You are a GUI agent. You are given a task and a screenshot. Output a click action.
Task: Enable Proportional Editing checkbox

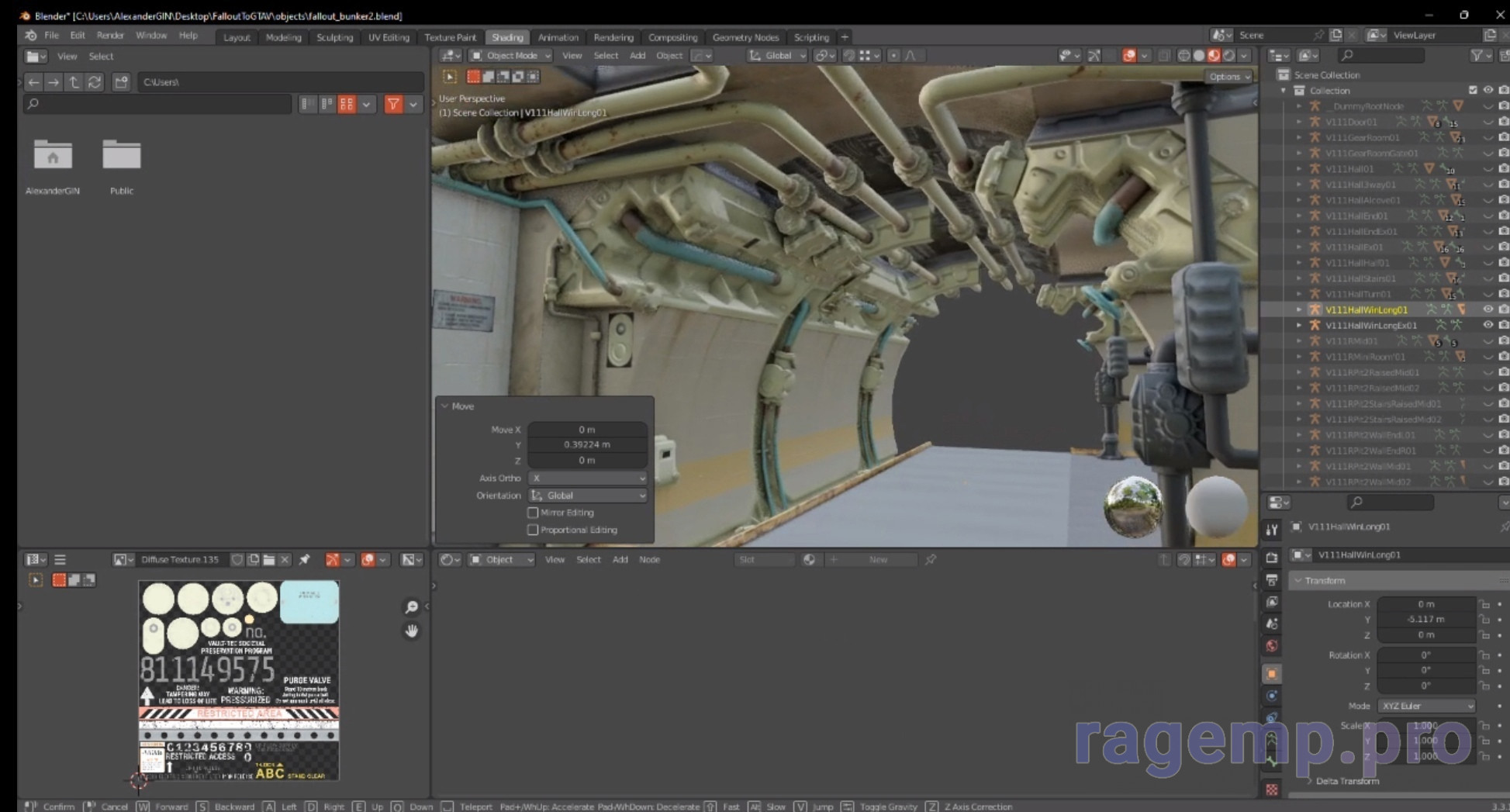(x=533, y=530)
